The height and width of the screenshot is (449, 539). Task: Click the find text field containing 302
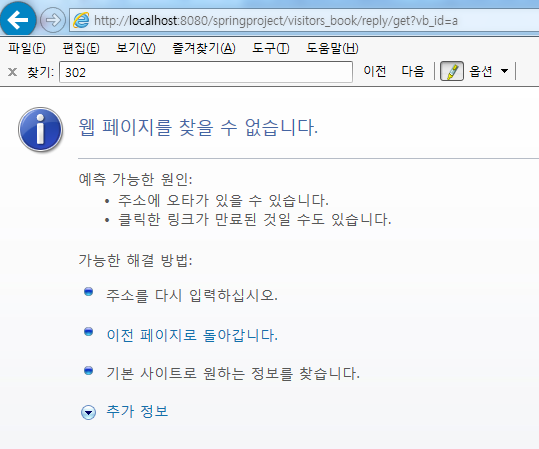pos(206,72)
